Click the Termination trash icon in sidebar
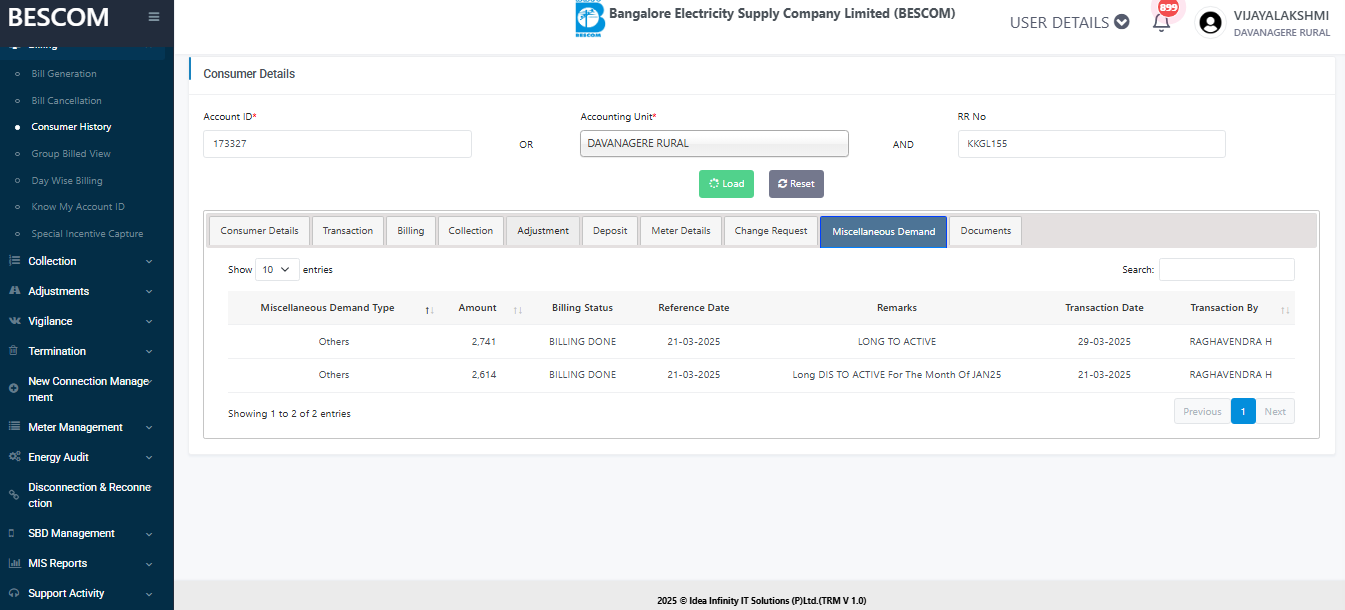This screenshot has height=610, width=1345. click(x=14, y=351)
